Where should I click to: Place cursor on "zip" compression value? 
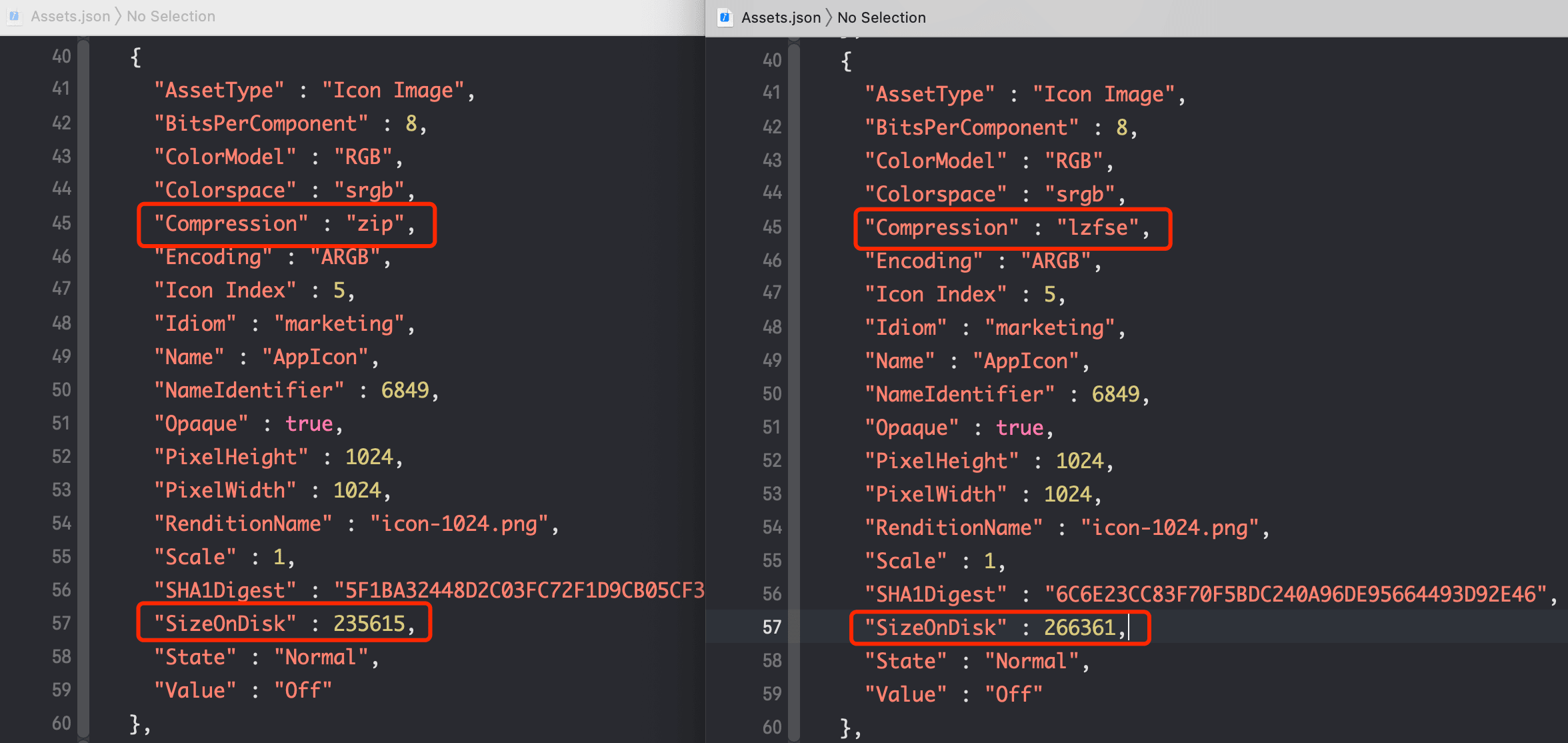tap(375, 224)
